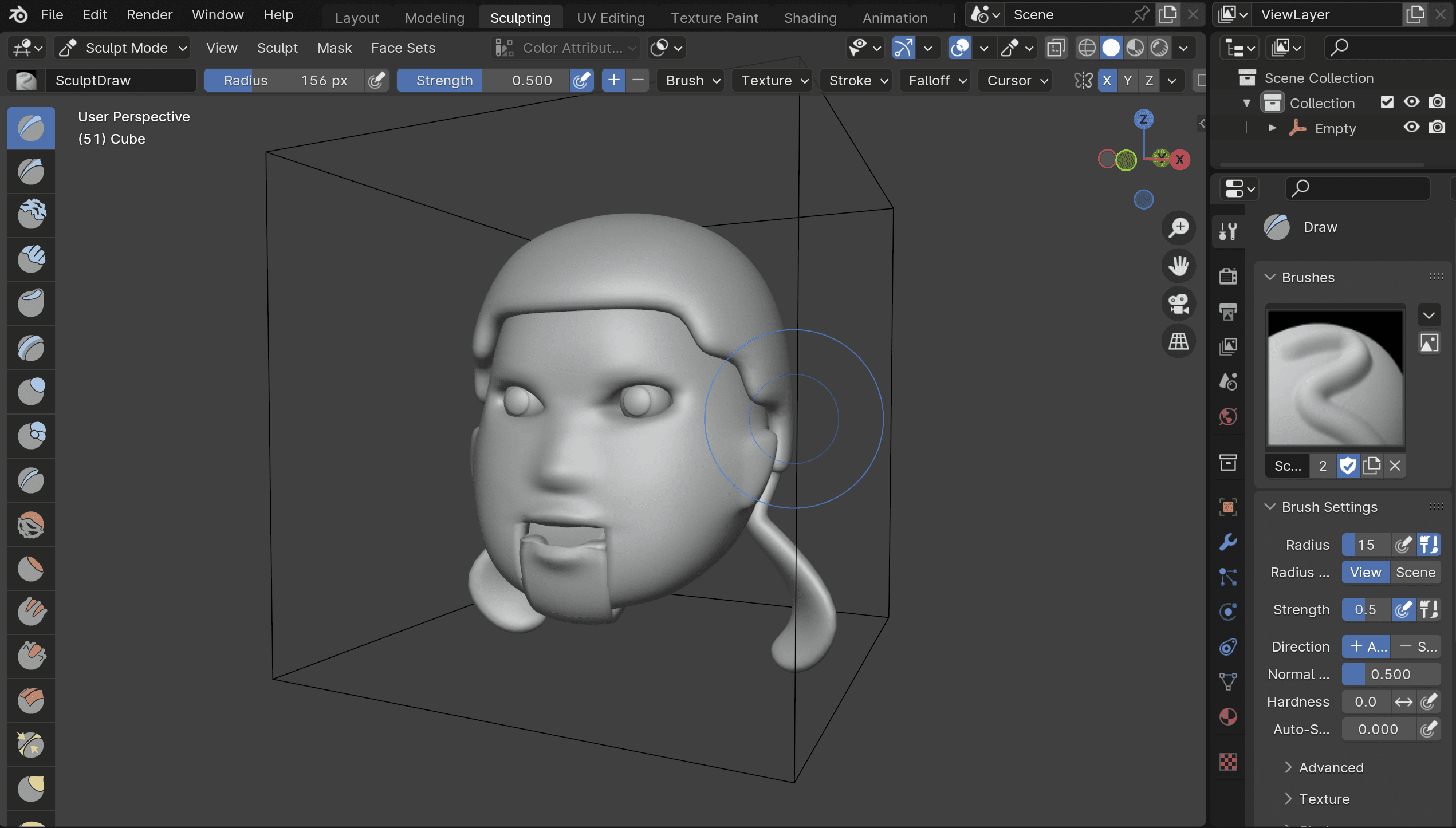Open the Modifiers wrench properties tab
1456x828 pixels.
point(1228,542)
